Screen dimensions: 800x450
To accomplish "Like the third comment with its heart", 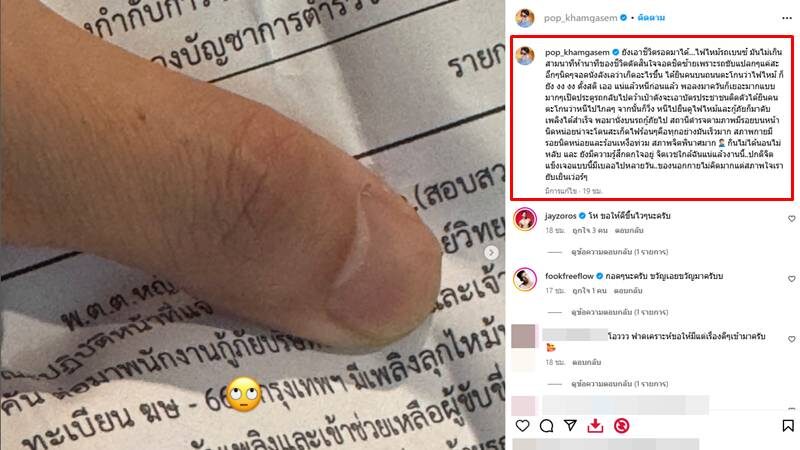I will (791, 339).
